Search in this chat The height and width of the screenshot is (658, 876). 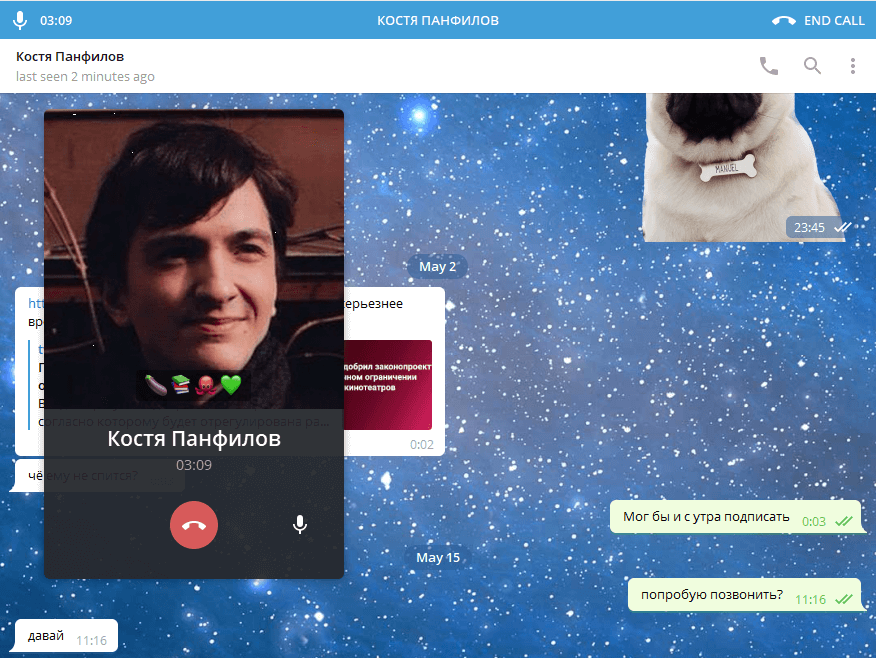[x=812, y=66]
